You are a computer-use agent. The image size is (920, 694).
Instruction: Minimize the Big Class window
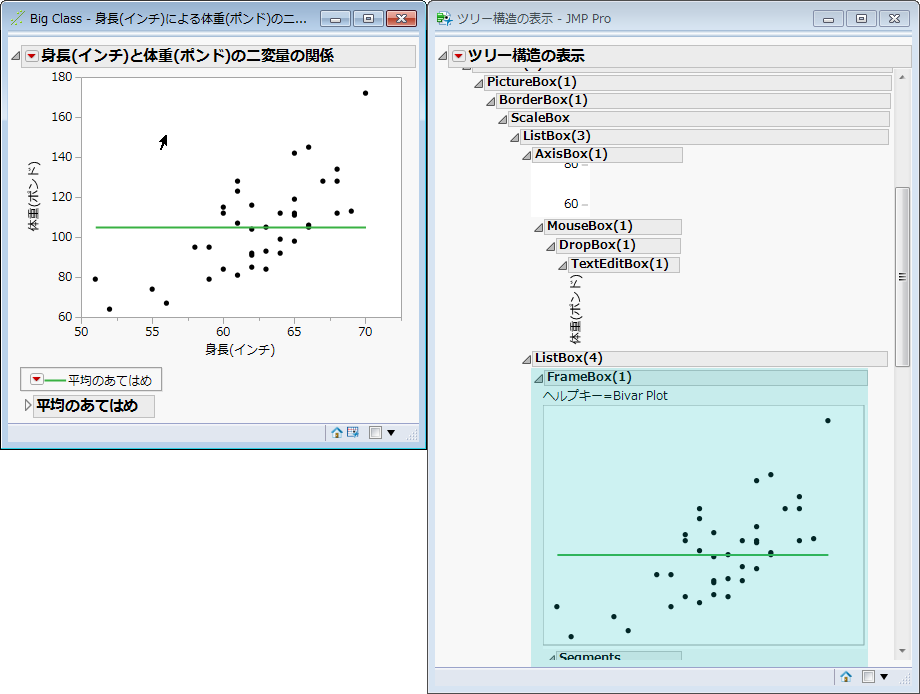pyautogui.click(x=336, y=19)
